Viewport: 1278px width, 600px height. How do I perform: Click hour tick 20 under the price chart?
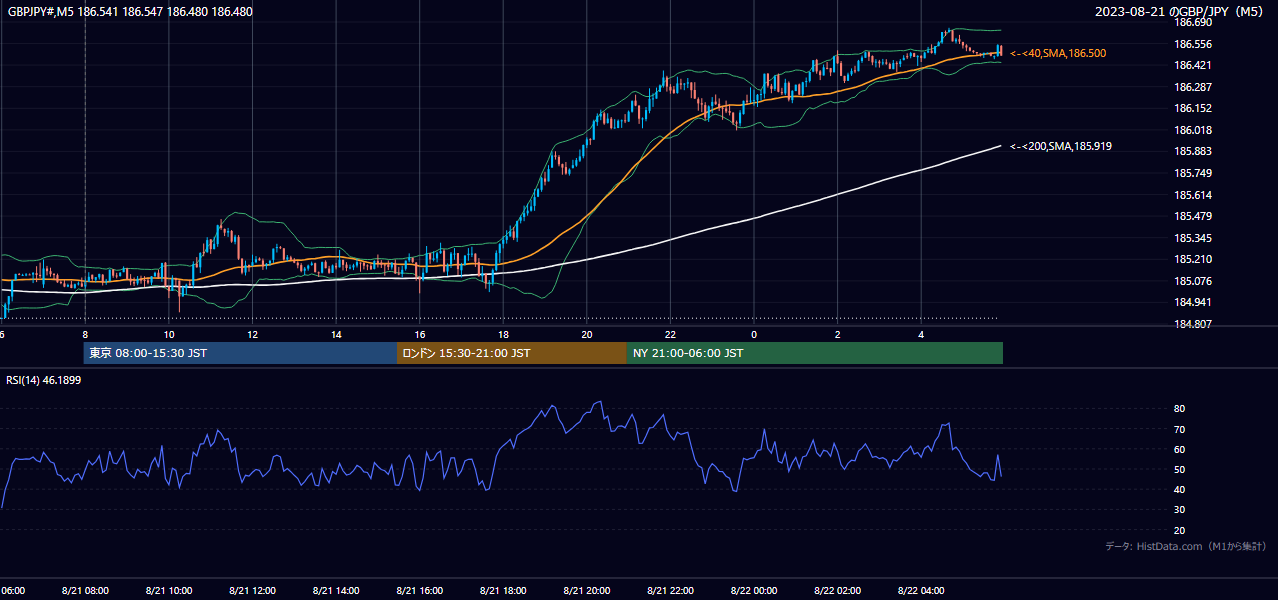pyautogui.click(x=587, y=335)
